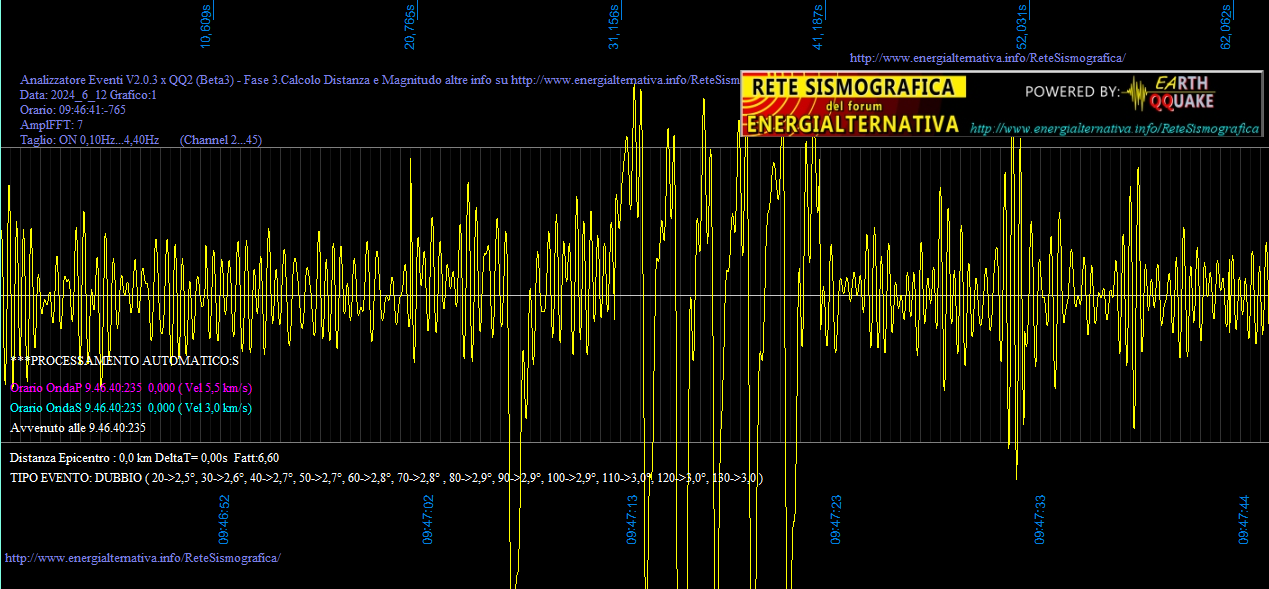Click the "AmplFFT: 7" value
1269x589 pixels.
(52, 125)
